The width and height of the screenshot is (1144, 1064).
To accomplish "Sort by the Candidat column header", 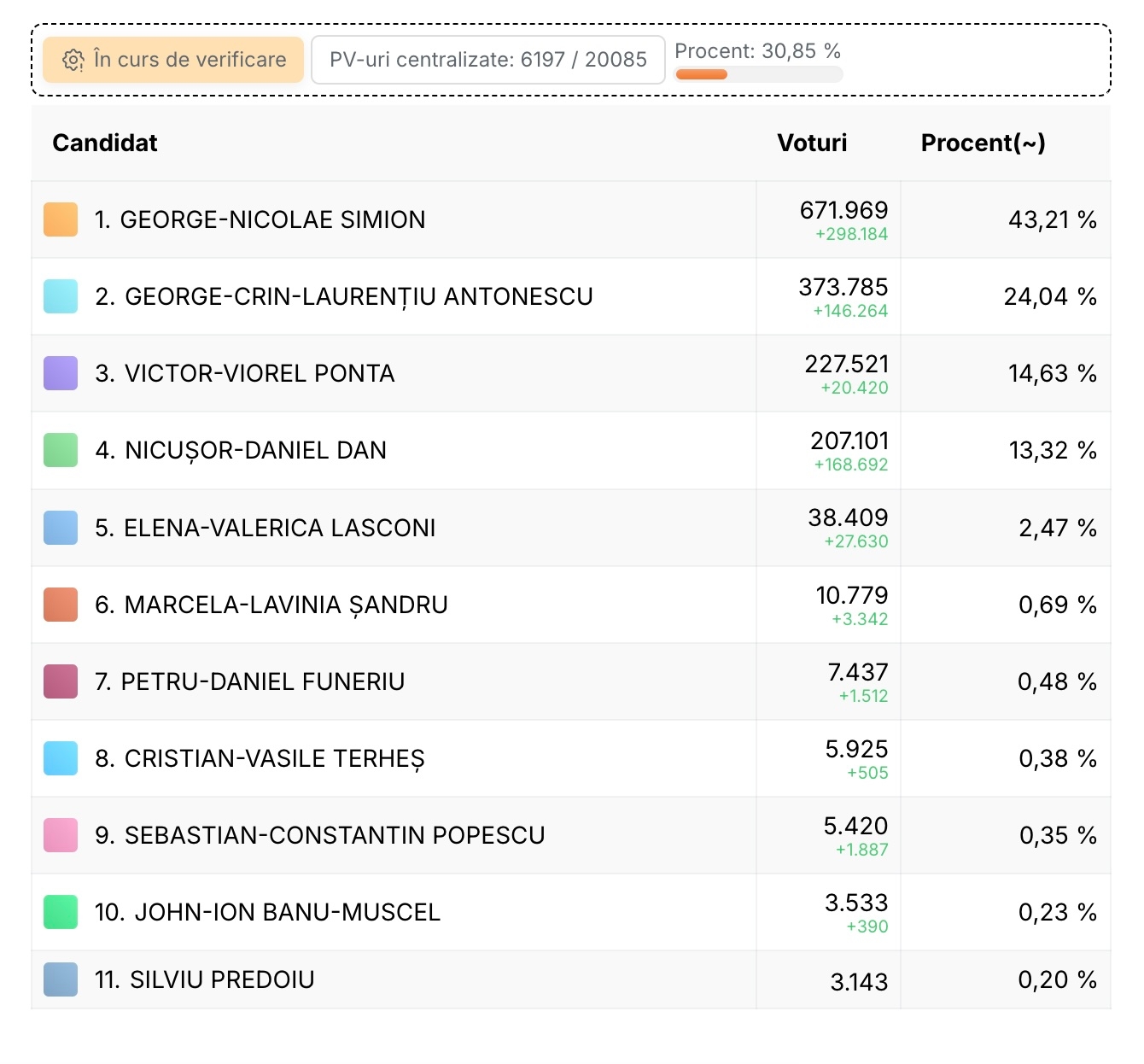I will (x=105, y=143).
